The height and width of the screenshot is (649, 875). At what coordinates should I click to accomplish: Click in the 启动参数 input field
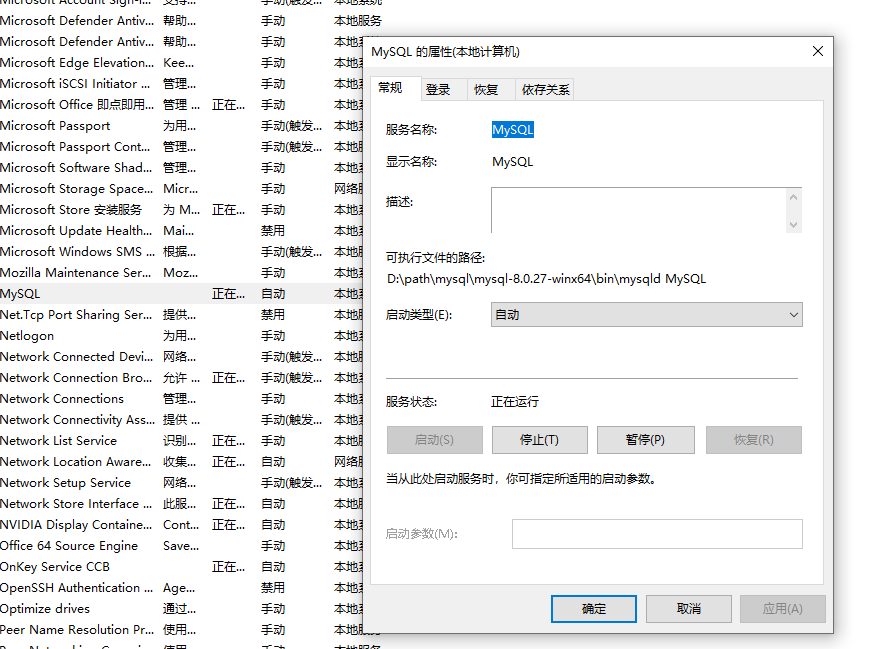tap(657, 534)
